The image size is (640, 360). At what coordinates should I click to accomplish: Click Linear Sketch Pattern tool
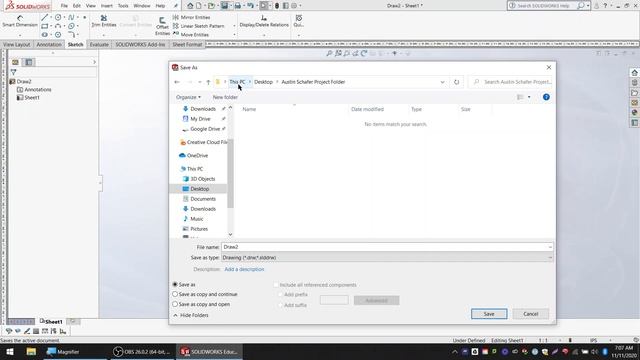point(198,26)
